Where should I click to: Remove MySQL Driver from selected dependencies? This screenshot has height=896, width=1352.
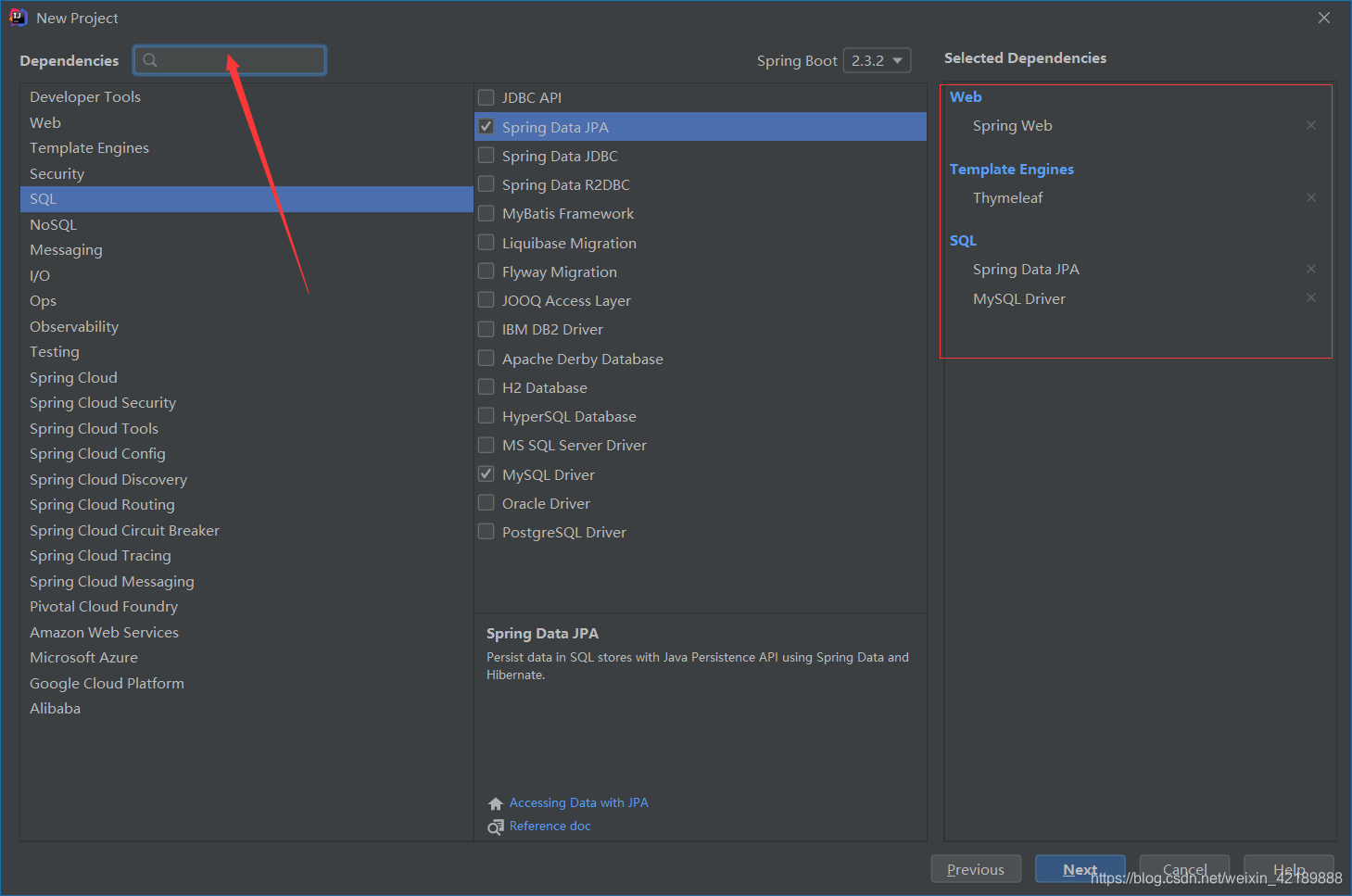coord(1310,297)
